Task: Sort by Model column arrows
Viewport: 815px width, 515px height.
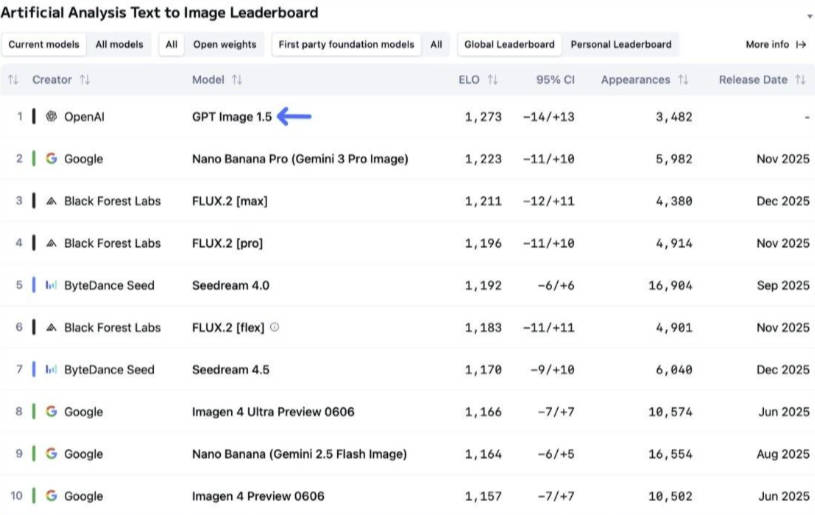Action: click(x=237, y=80)
